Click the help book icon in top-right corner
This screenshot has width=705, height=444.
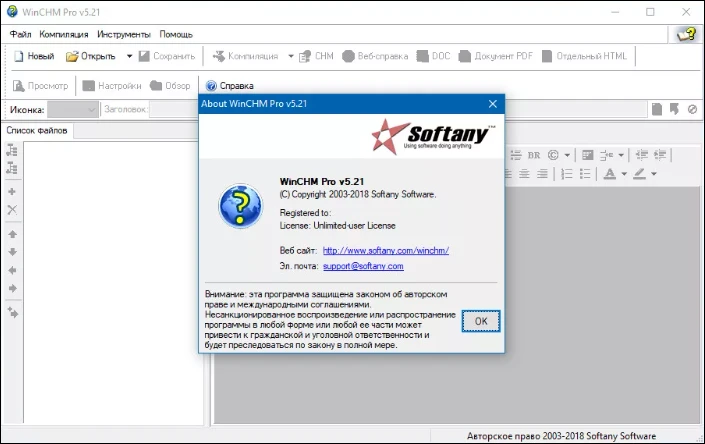[686, 34]
